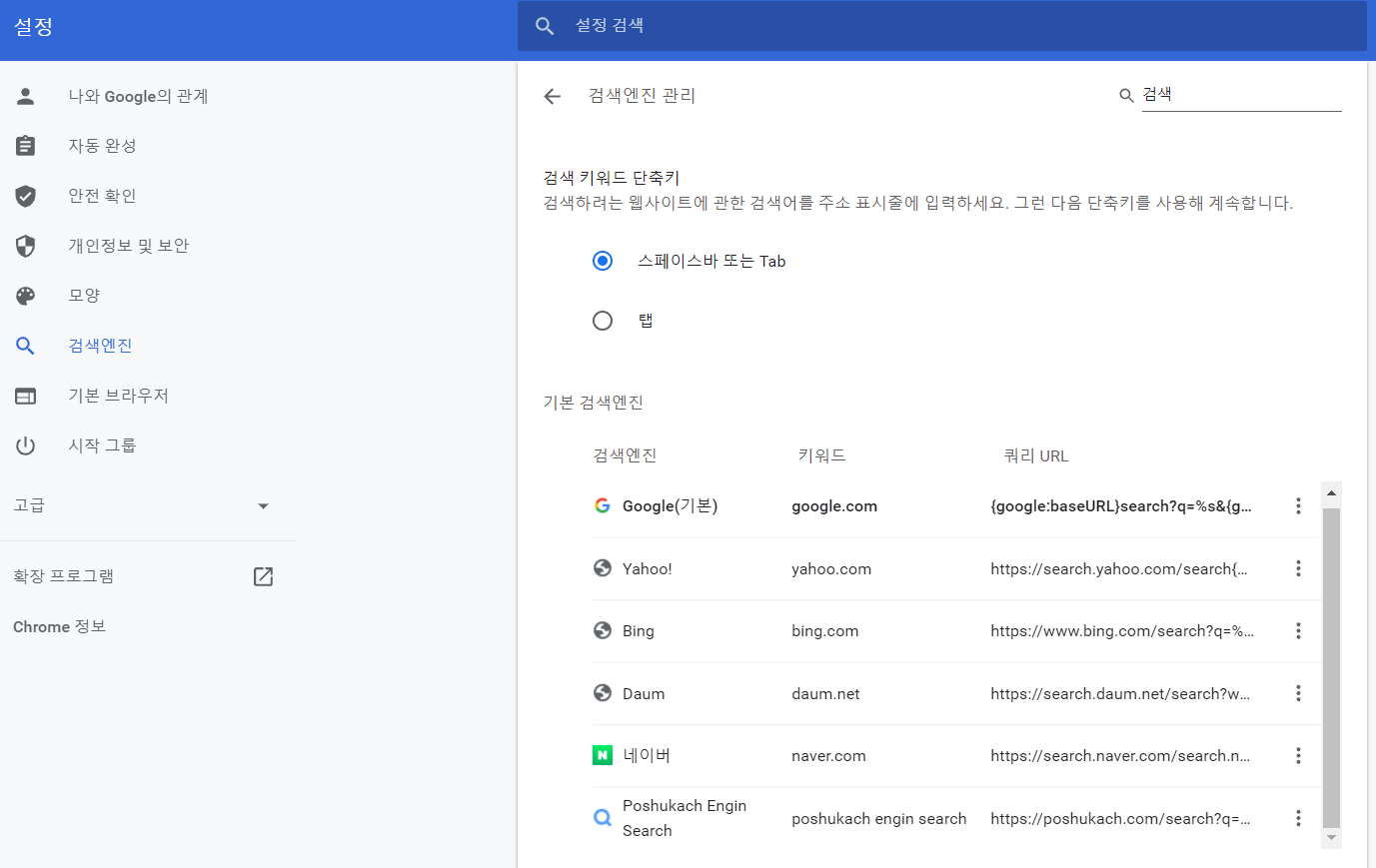
Task: Focus the 검색 engine filter field
Action: [1241, 95]
